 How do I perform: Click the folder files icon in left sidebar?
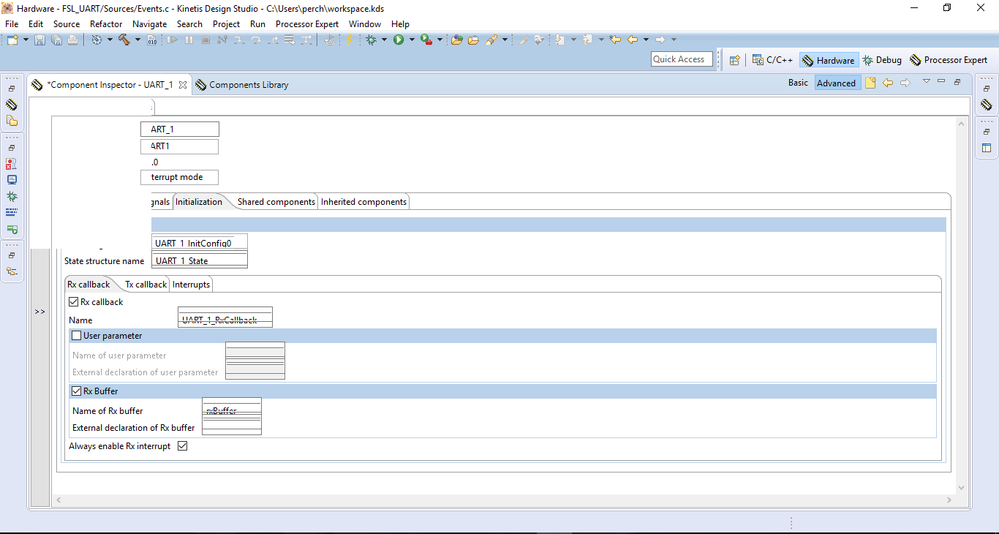click(11, 120)
